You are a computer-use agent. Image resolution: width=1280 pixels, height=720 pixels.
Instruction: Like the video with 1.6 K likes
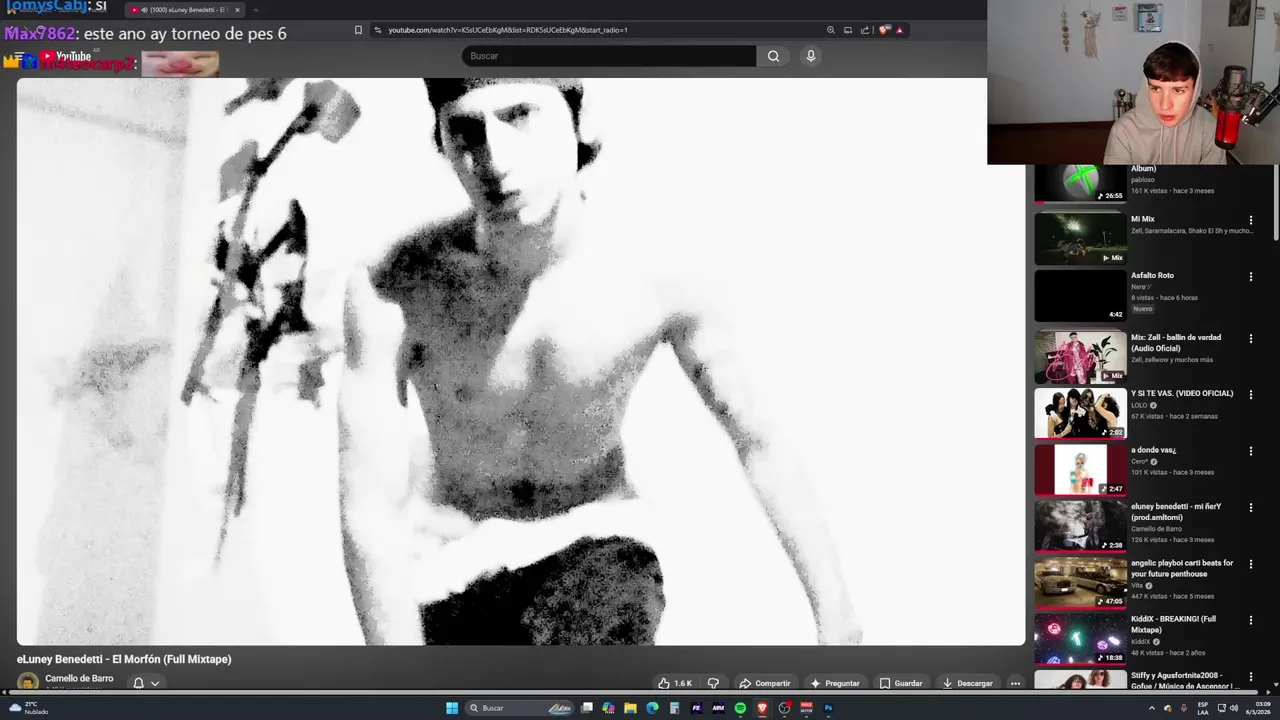675,683
